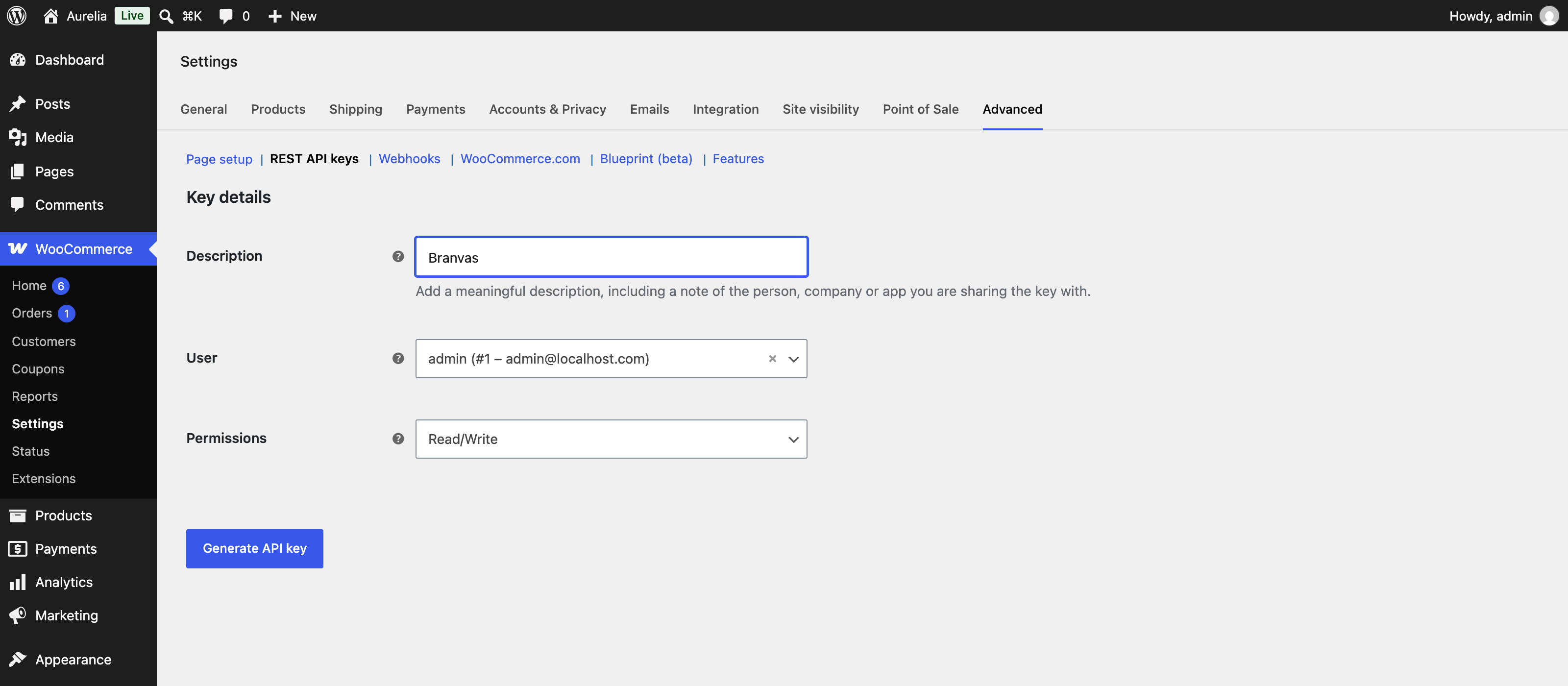Open Accounts & Privacy tab

point(548,109)
